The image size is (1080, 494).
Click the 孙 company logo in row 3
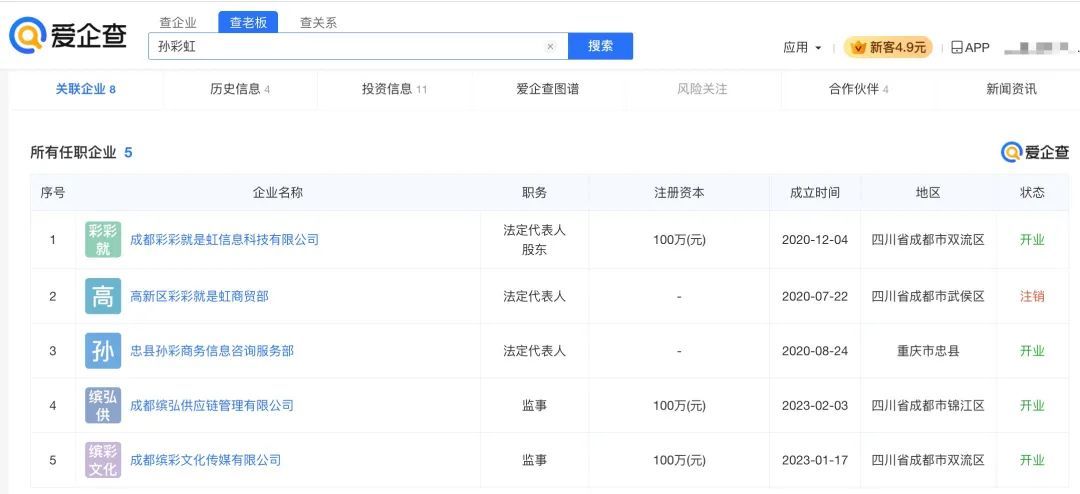[103, 351]
